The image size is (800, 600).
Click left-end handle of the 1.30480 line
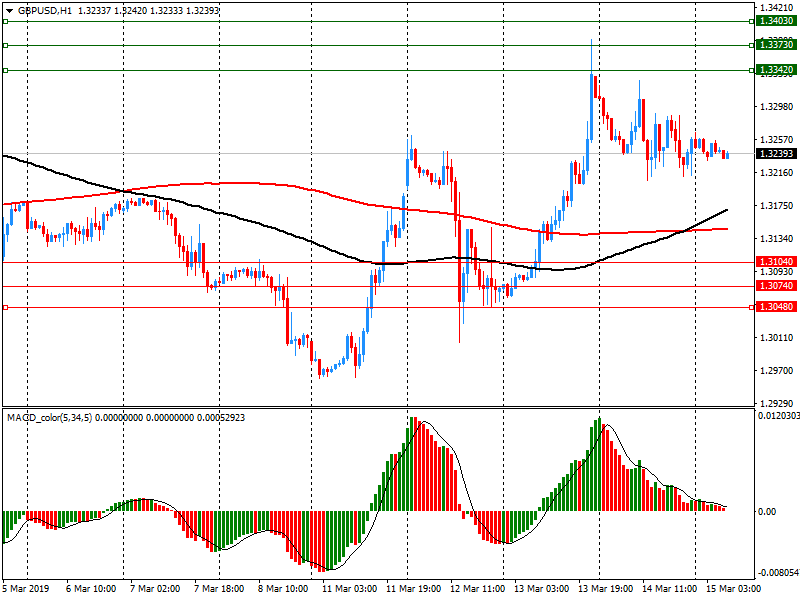pyautogui.click(x=6, y=307)
